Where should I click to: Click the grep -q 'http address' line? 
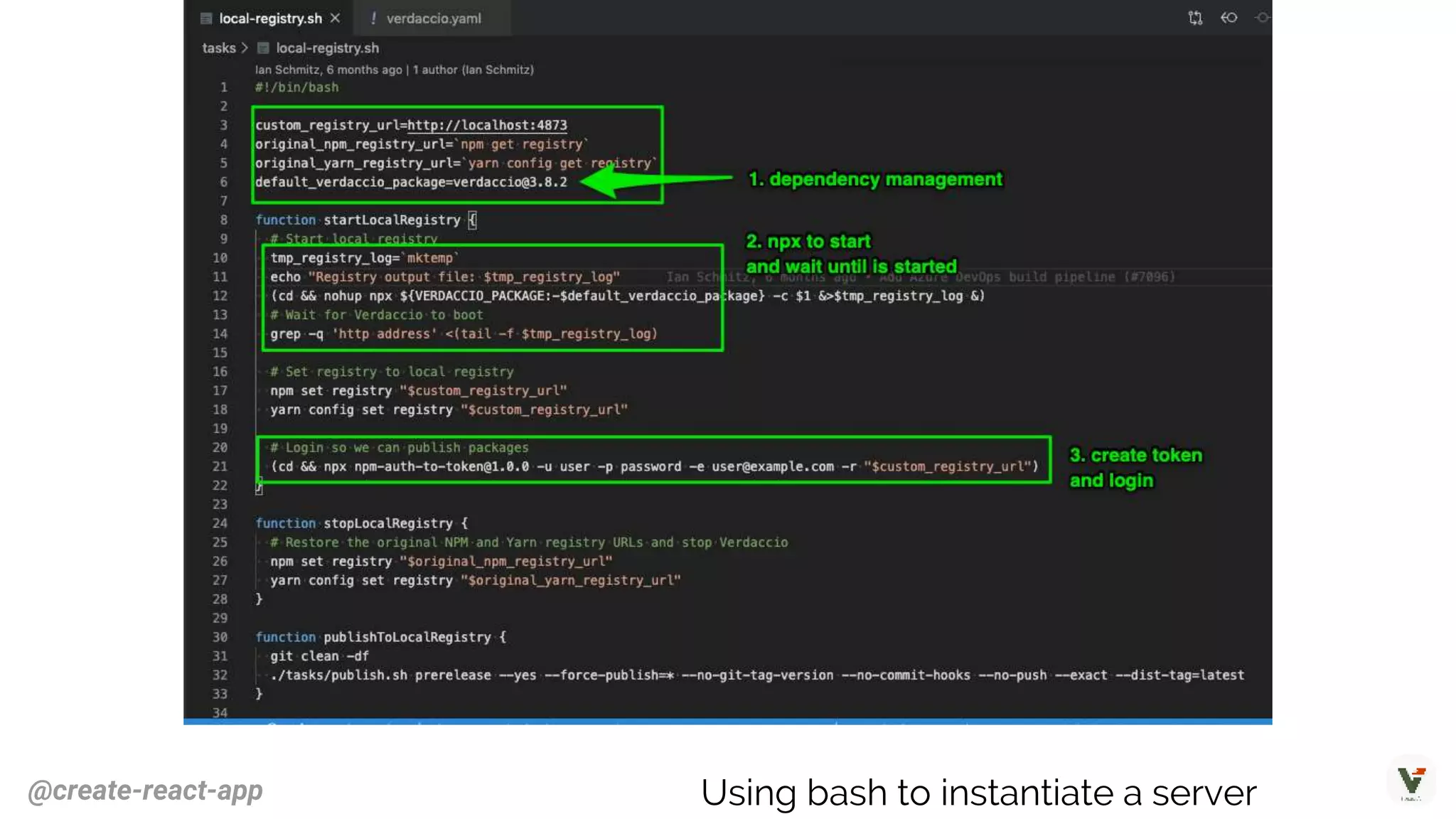click(x=464, y=334)
